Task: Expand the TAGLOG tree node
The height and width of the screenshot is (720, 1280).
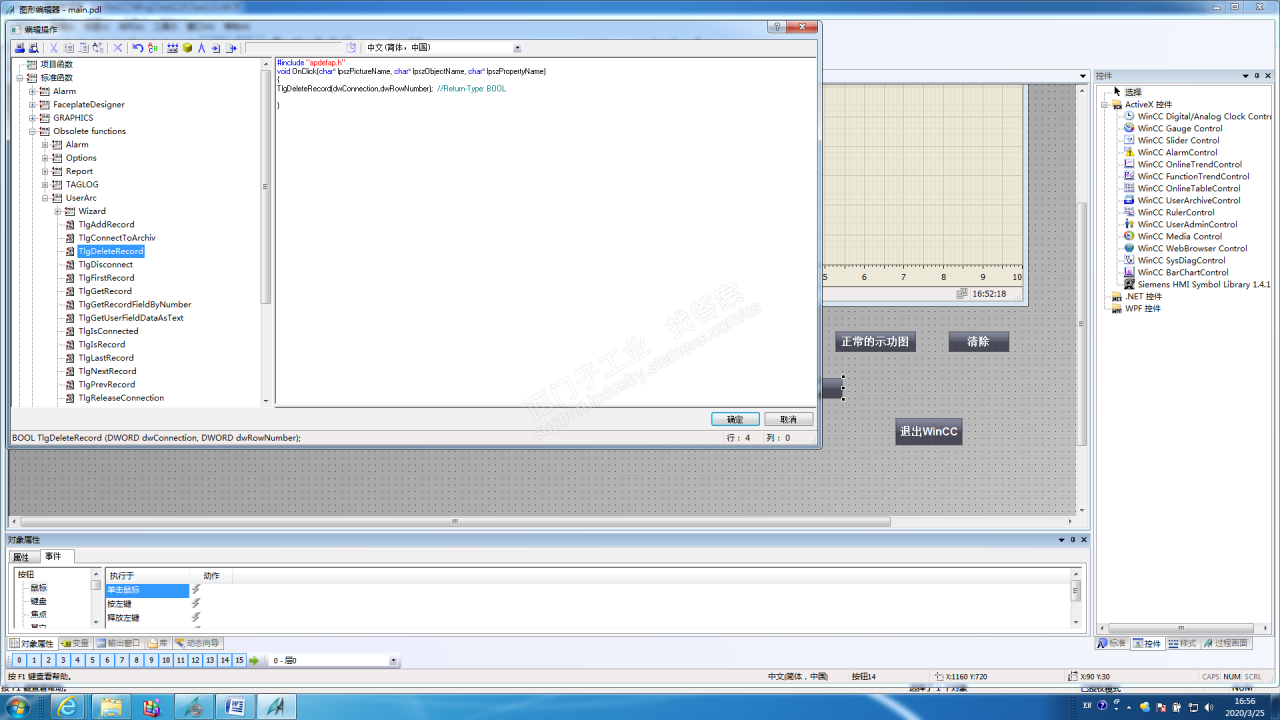Action: click(x=45, y=184)
